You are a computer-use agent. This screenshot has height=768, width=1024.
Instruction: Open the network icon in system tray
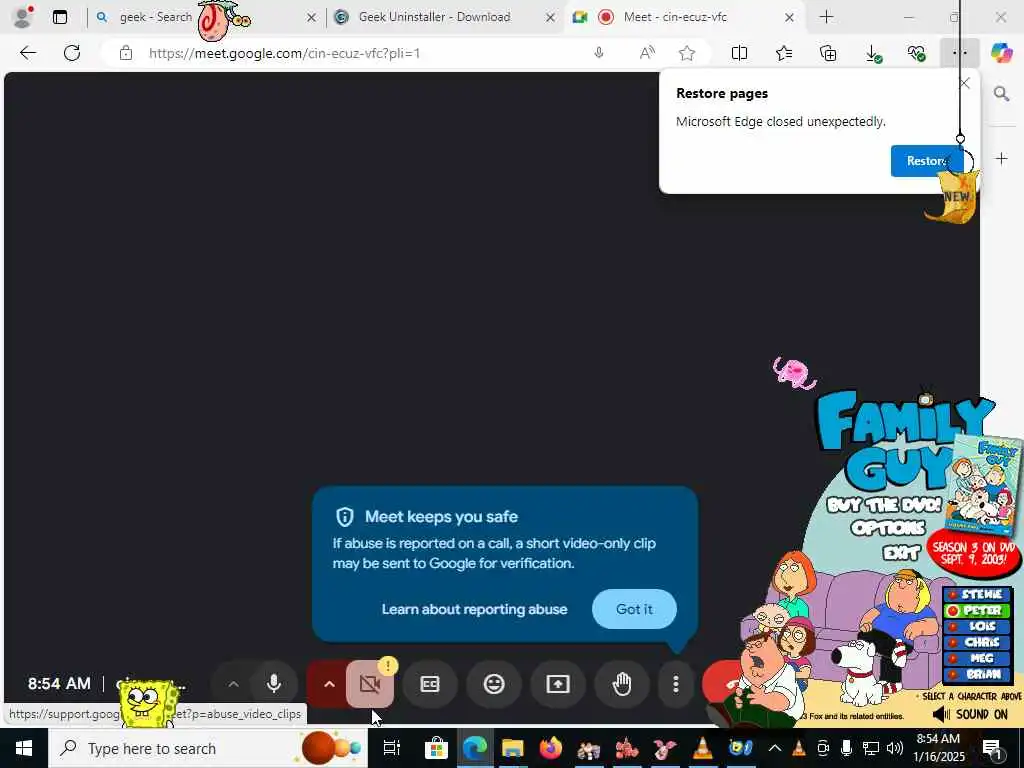tap(871, 748)
